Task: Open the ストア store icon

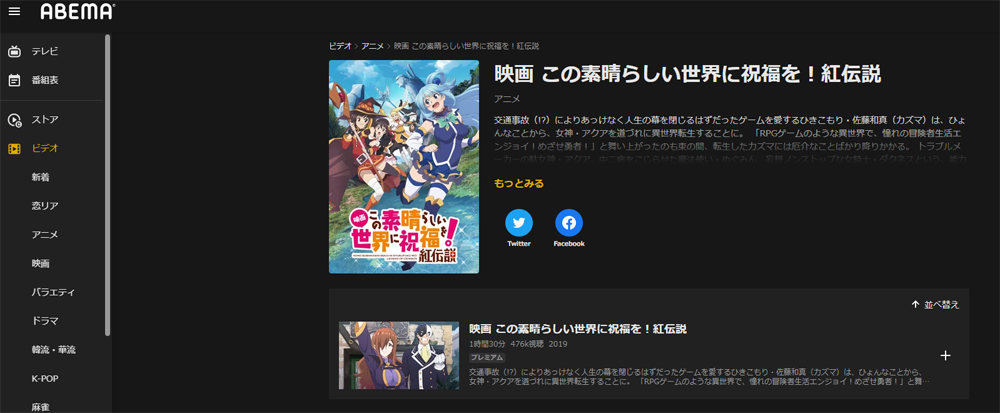Action: [14, 120]
